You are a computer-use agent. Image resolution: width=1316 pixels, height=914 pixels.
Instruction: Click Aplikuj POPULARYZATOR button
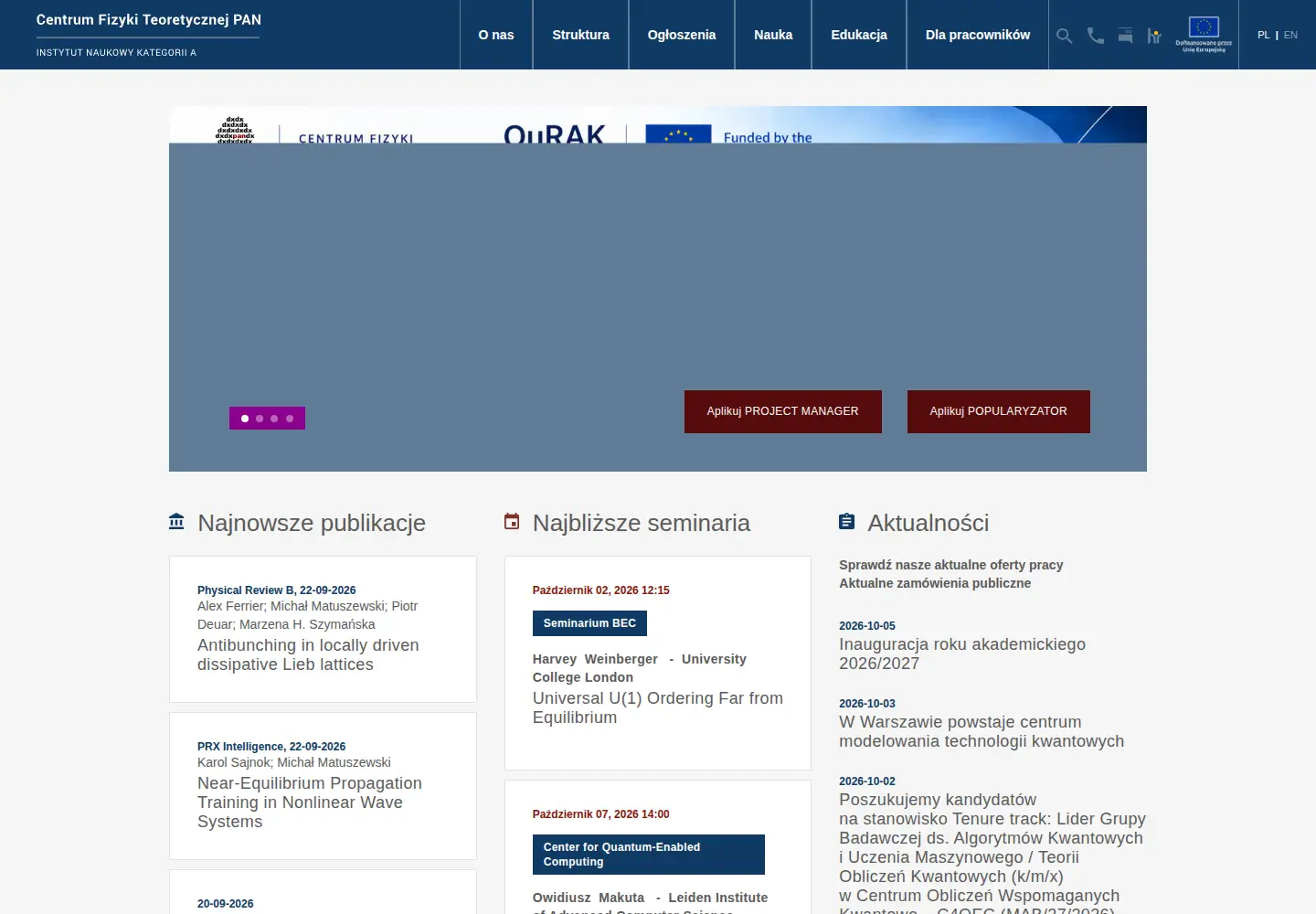(x=999, y=411)
